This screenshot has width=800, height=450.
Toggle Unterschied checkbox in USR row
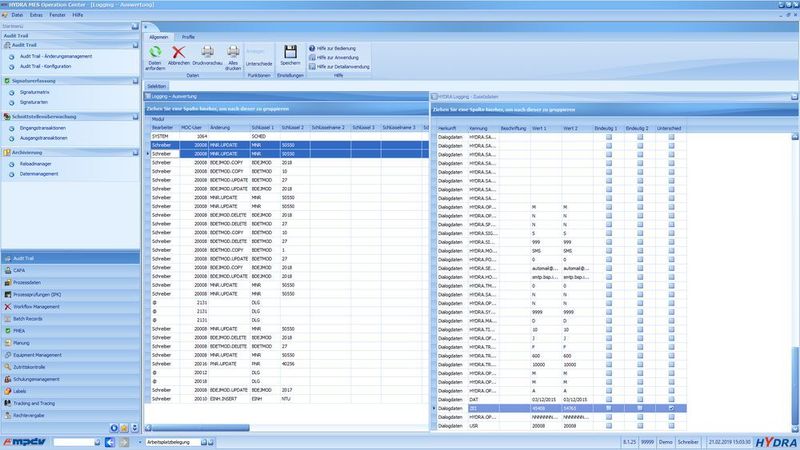(x=671, y=426)
